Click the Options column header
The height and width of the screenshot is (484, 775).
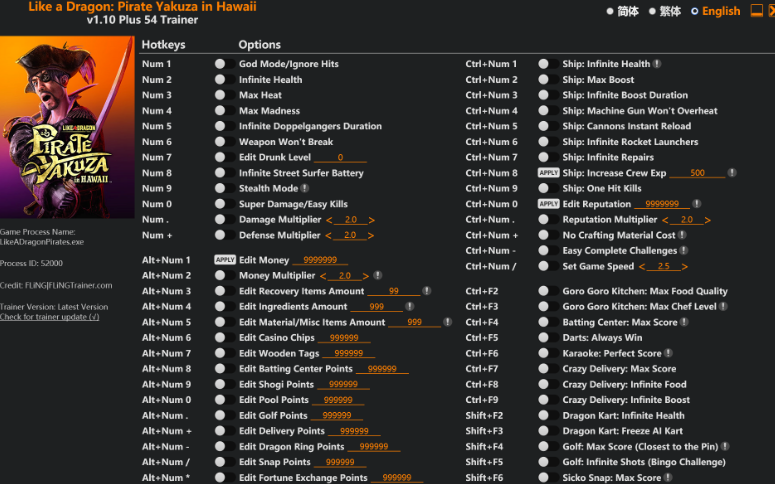(x=259, y=44)
